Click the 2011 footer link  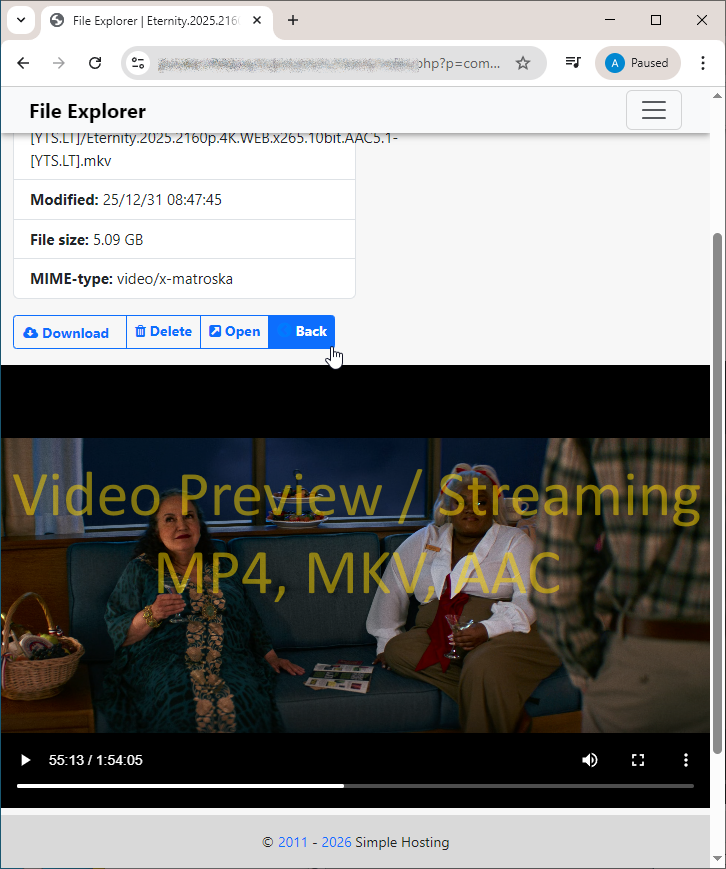293,842
